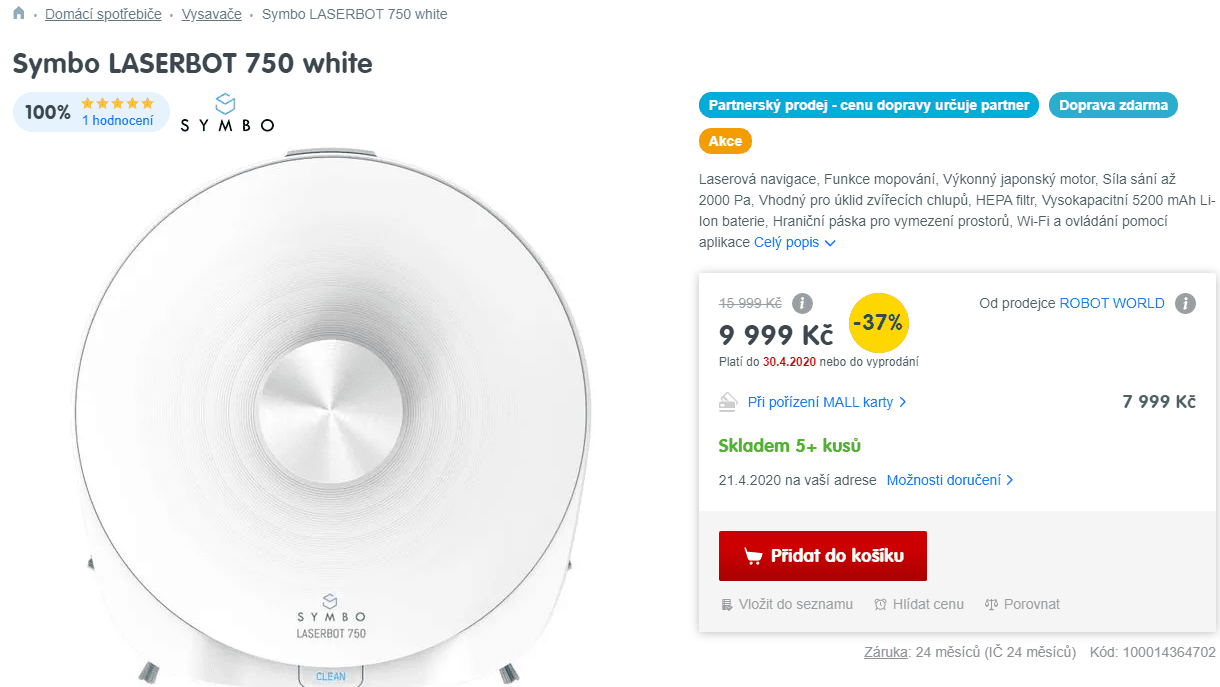1220x687 pixels.
Task: Expand Při pořízení MALL karty offer
Action: point(827,402)
